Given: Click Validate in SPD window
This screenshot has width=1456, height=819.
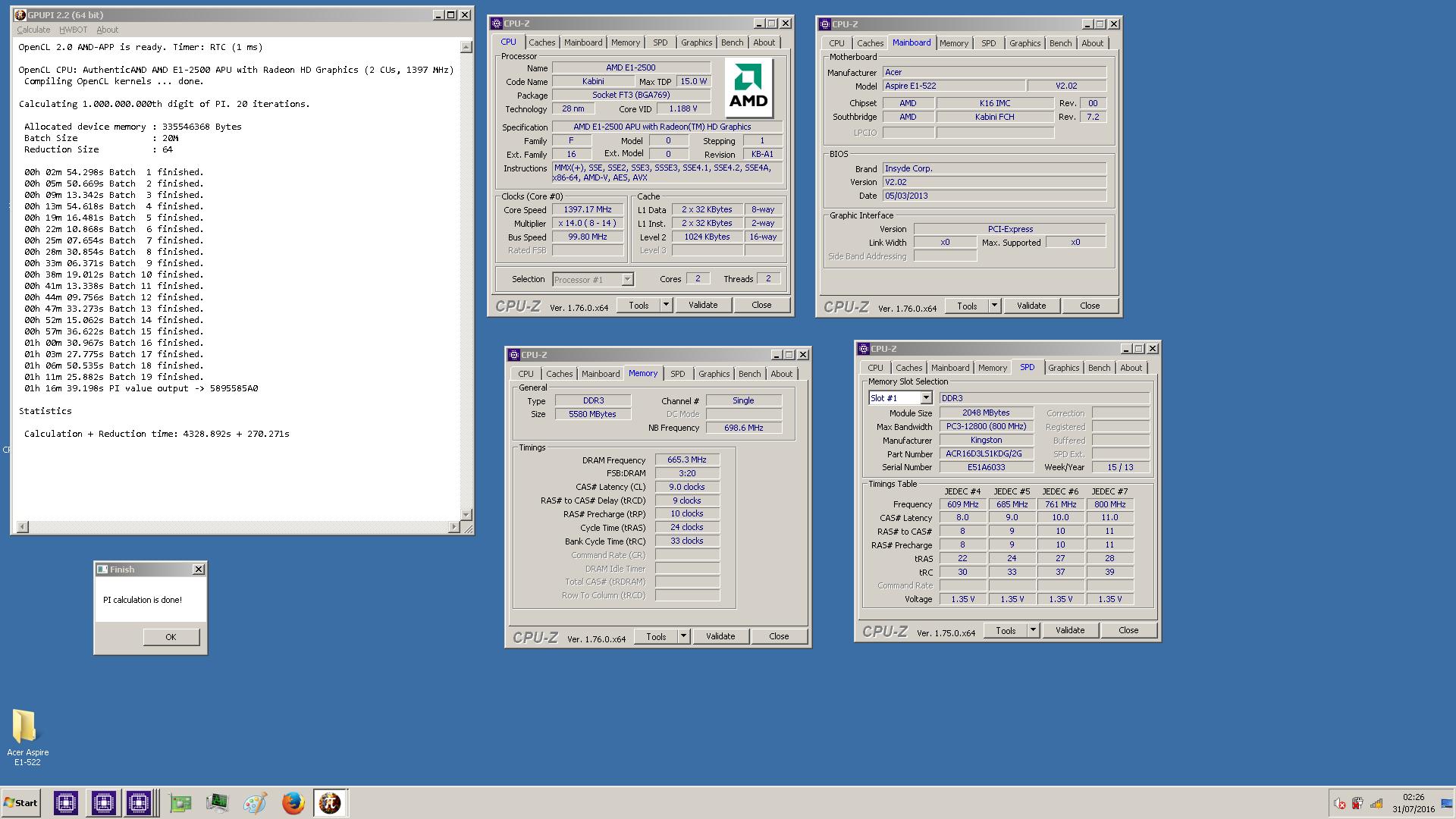Looking at the screenshot, I should pos(1070,630).
